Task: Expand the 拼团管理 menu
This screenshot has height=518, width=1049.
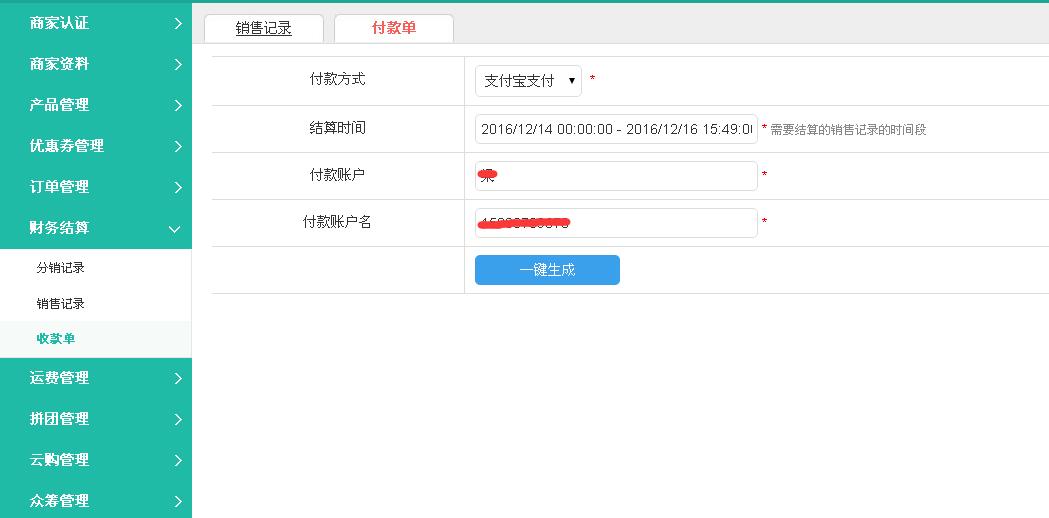Action: tap(60, 419)
